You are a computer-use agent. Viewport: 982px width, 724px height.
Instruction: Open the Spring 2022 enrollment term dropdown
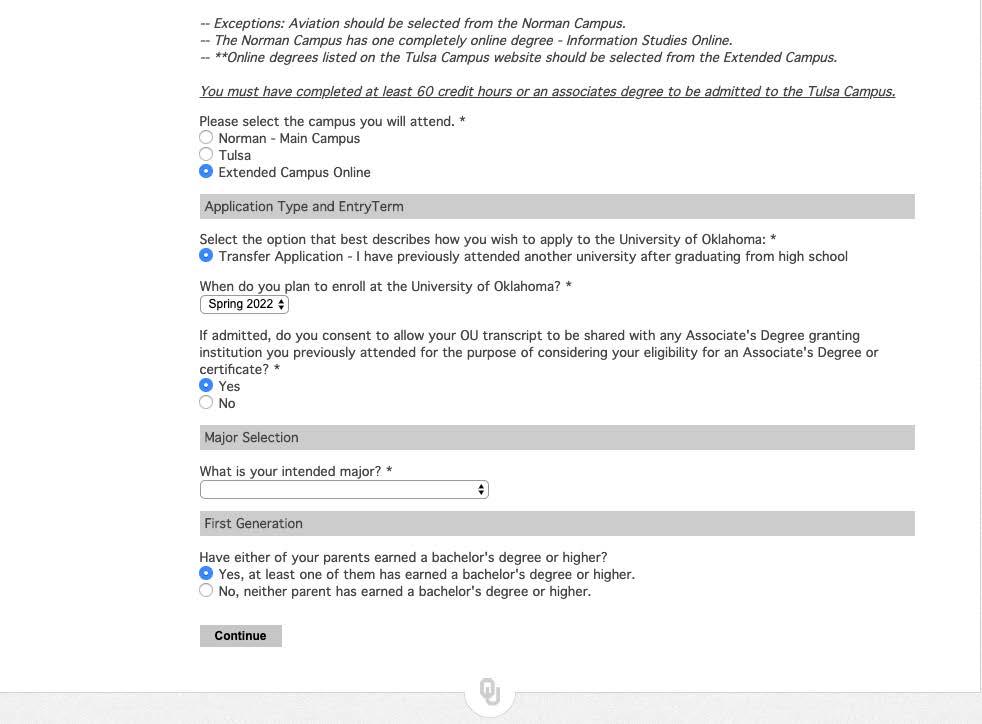click(244, 304)
